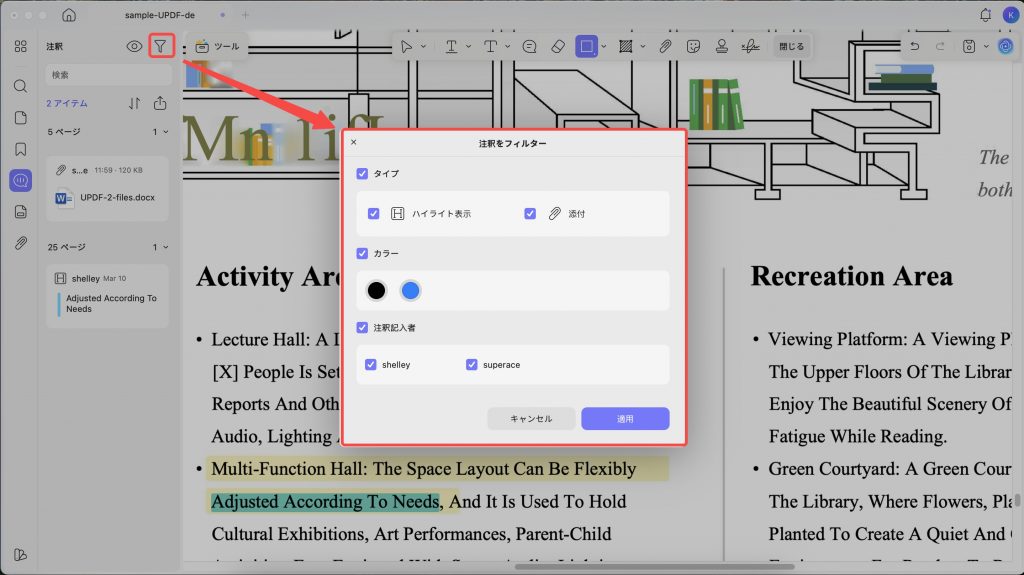Open the sticker tool icon
The width and height of the screenshot is (1024, 575).
(694, 46)
